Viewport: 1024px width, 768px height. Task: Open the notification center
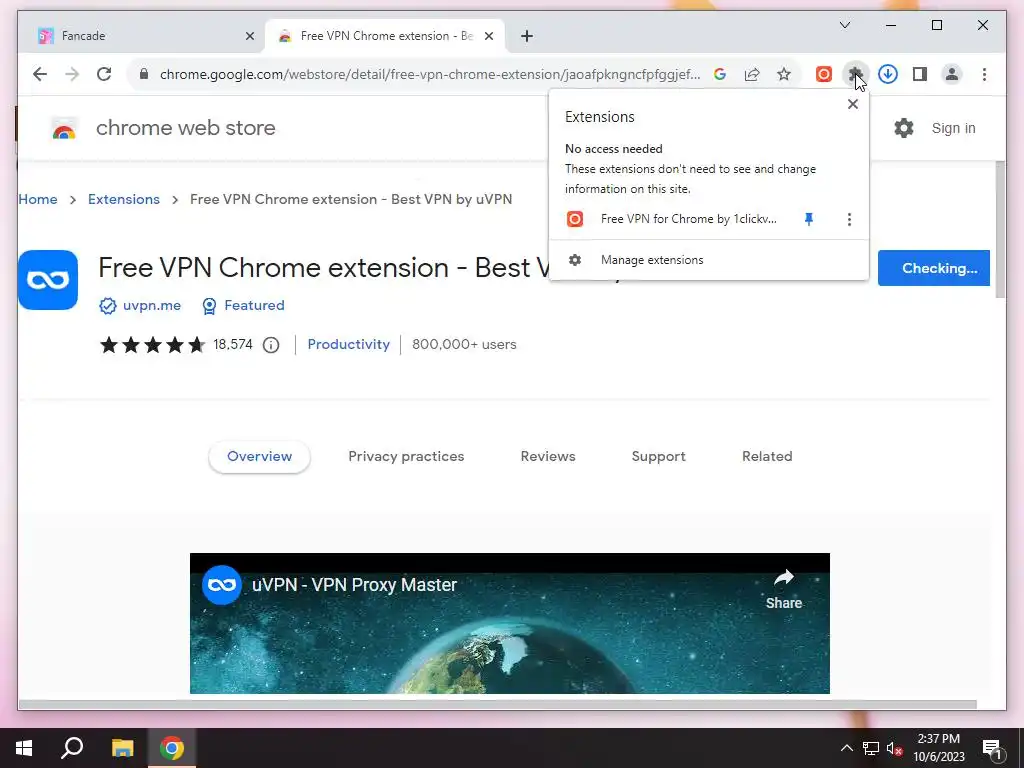click(993, 748)
